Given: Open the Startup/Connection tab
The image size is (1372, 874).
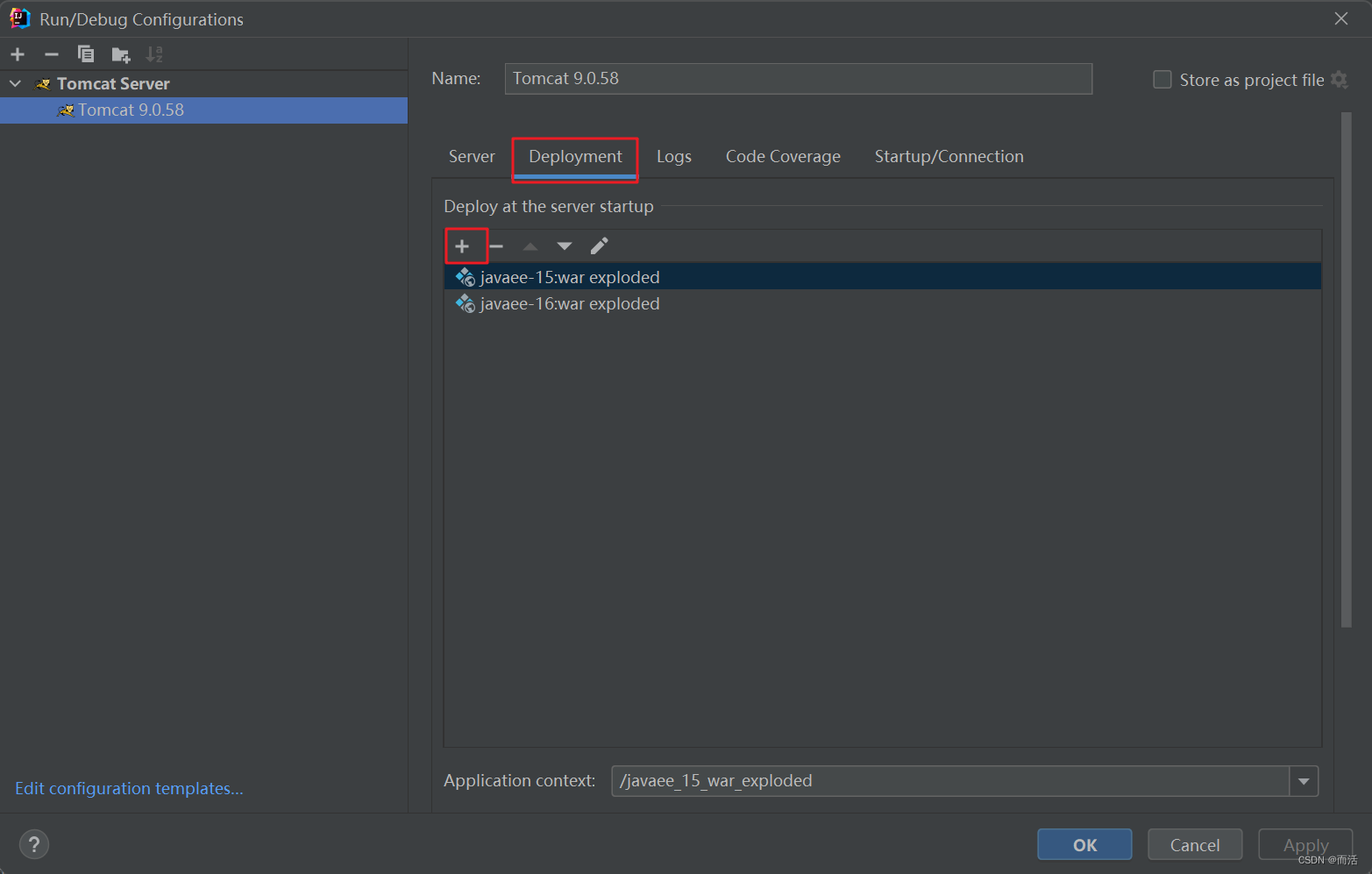Looking at the screenshot, I should point(949,156).
